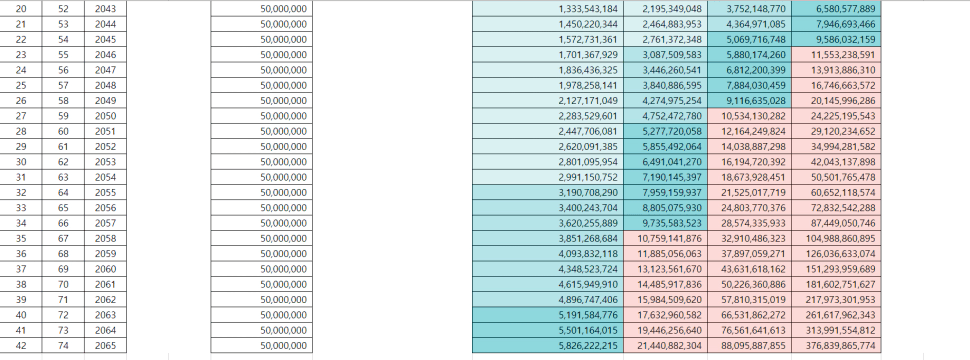
Task: Select cell showing 6,580,577,889
Action: click(836, 9)
